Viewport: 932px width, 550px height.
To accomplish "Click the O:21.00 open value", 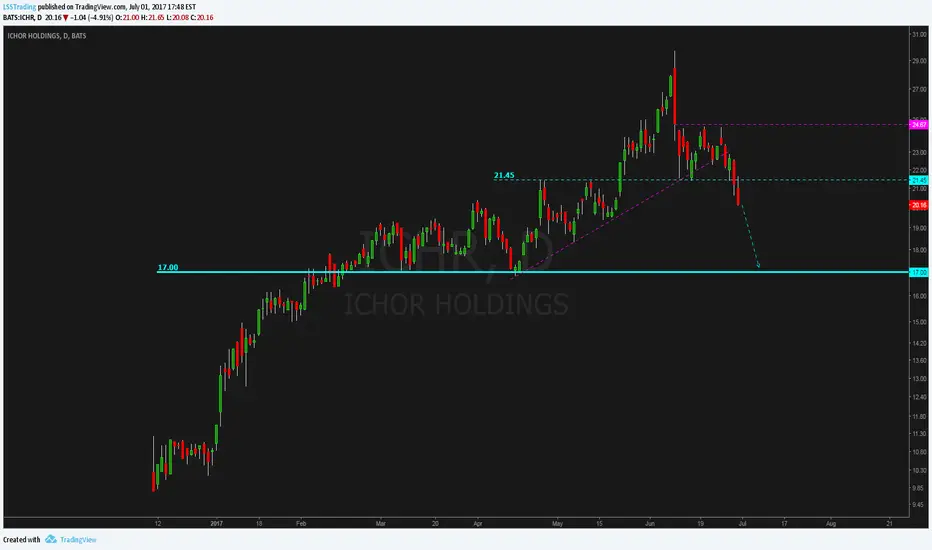I will coord(127,18).
